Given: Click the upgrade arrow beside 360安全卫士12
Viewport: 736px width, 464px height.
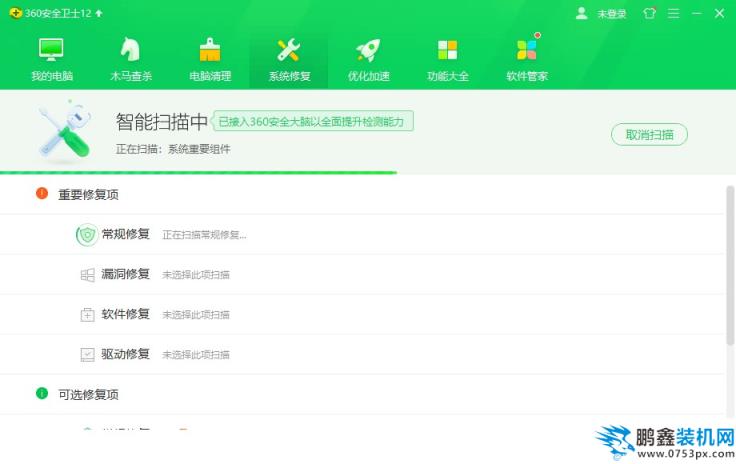Looking at the screenshot, I should [99, 14].
